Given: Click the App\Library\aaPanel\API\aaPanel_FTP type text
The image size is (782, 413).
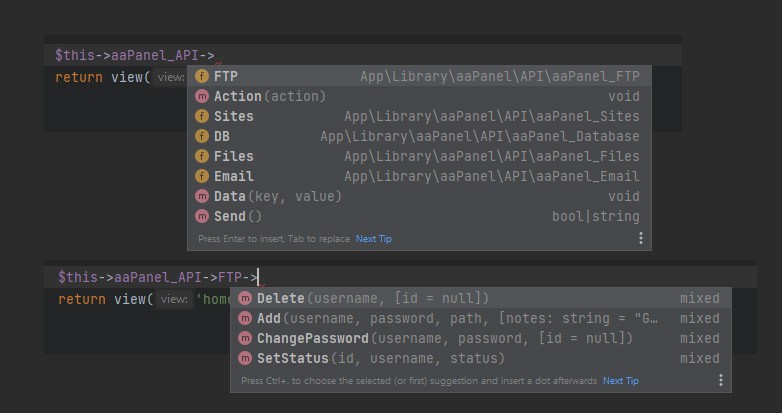Looking at the screenshot, I should click(500, 76).
